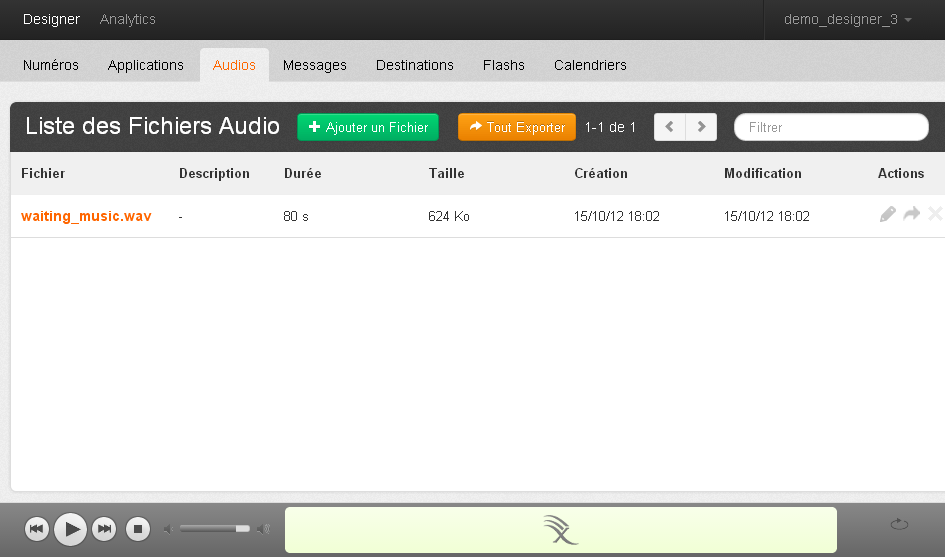Viewport: 945px width, 557px height.
Task: Switch to the Messages tab
Action: [314, 65]
